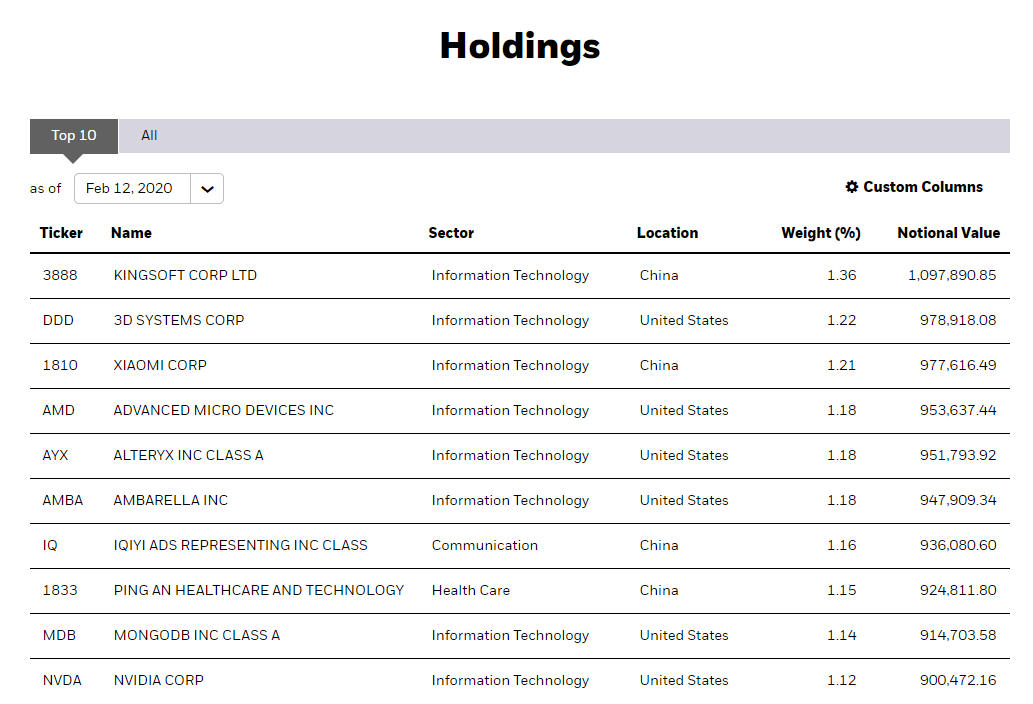1033x704 pixels.
Task: Select 3D SYSTEMS CORP name
Action: (x=179, y=320)
